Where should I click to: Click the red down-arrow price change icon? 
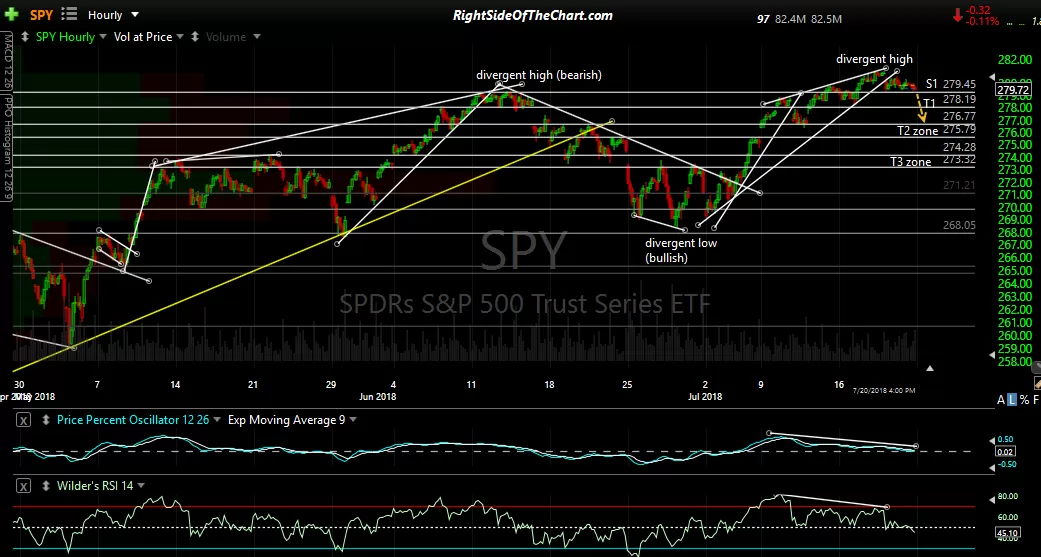[957, 16]
